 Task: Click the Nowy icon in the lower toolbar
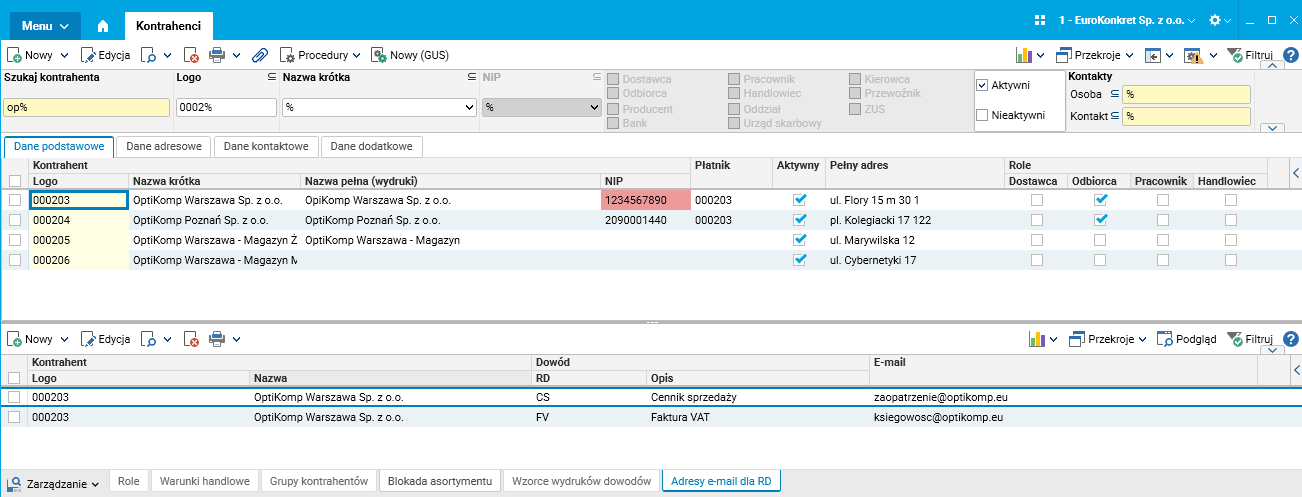click(15, 339)
